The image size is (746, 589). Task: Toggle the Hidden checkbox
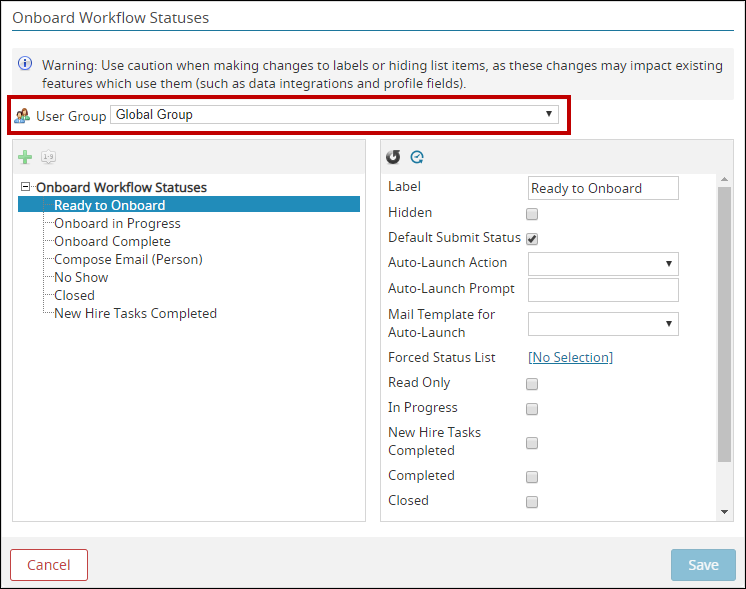(x=532, y=214)
